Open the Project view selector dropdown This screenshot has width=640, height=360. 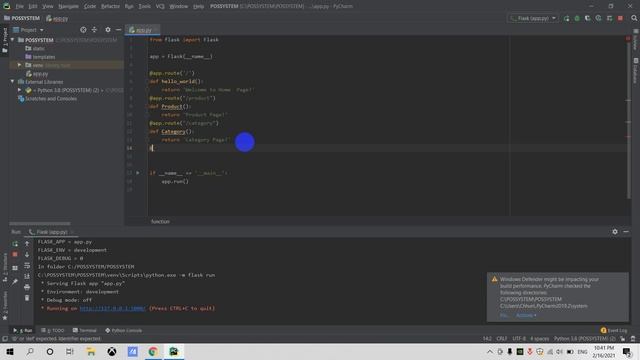[x=28, y=30]
